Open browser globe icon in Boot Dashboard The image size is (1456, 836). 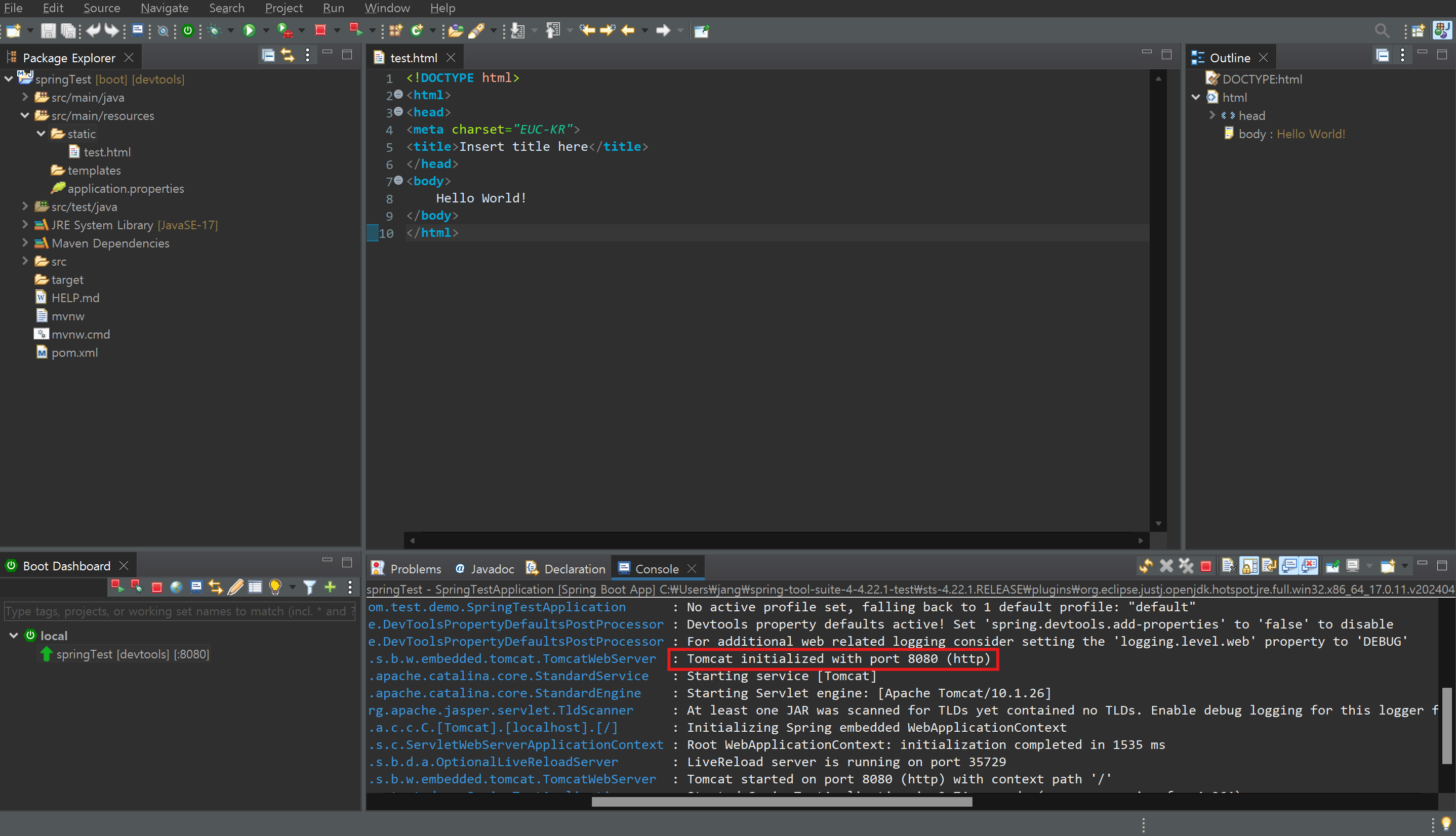(x=176, y=587)
